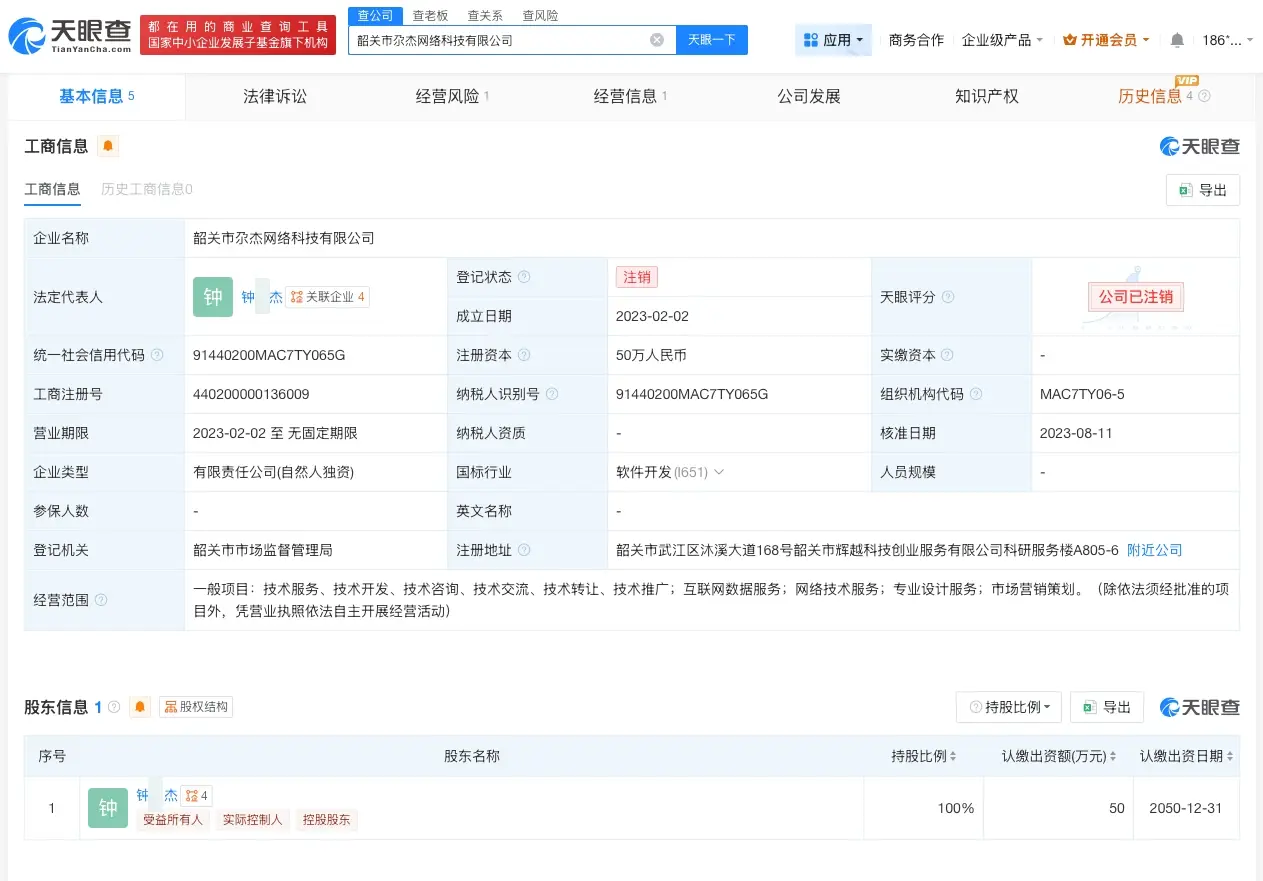Switch to 公司发展 tab
Image resolution: width=1263 pixels, height=881 pixels.
pyautogui.click(x=809, y=96)
